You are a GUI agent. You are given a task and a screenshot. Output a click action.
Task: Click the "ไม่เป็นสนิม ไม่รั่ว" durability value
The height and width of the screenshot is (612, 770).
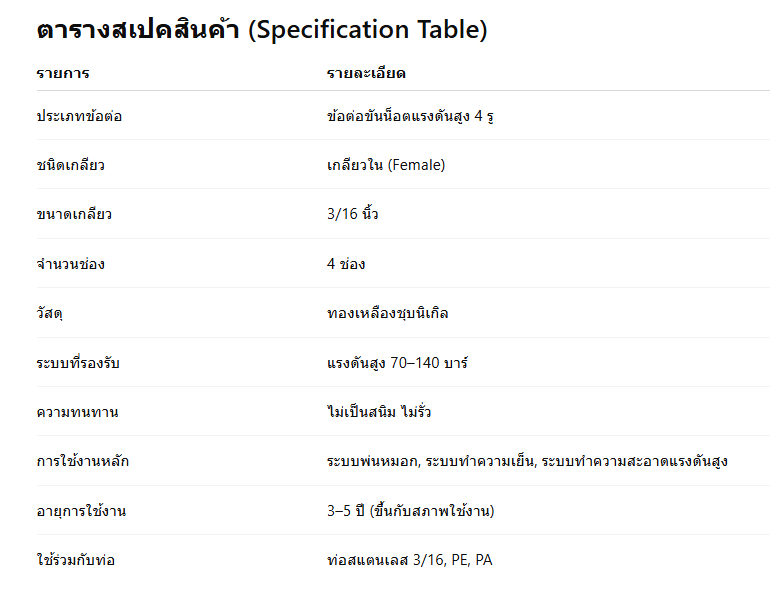coord(379,412)
